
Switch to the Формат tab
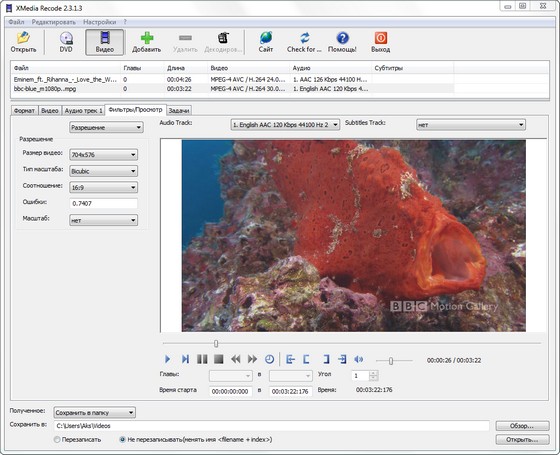click(24, 111)
